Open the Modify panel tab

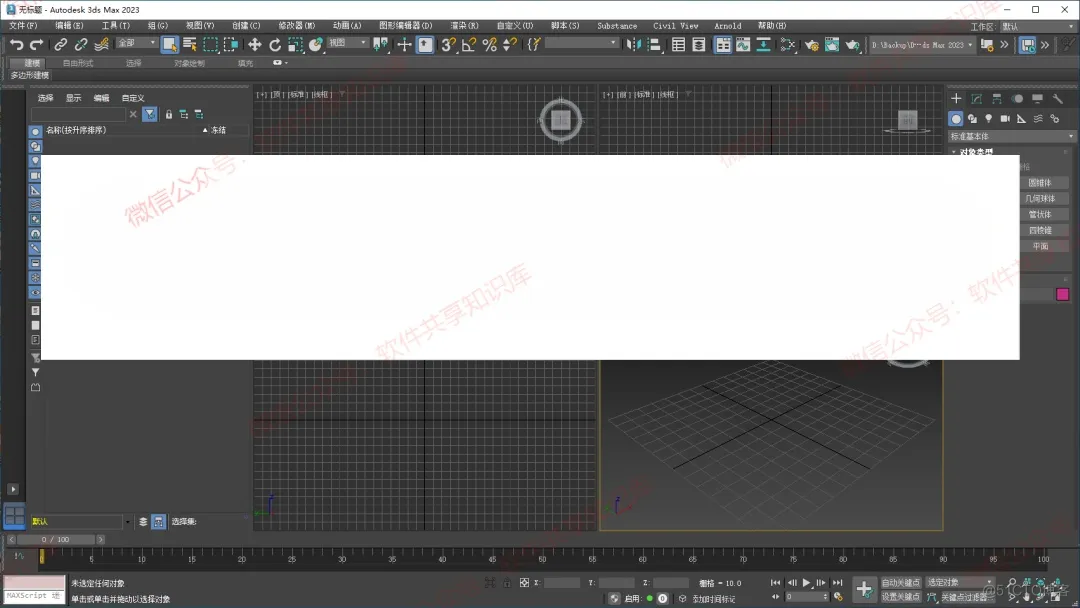pyautogui.click(x=976, y=98)
